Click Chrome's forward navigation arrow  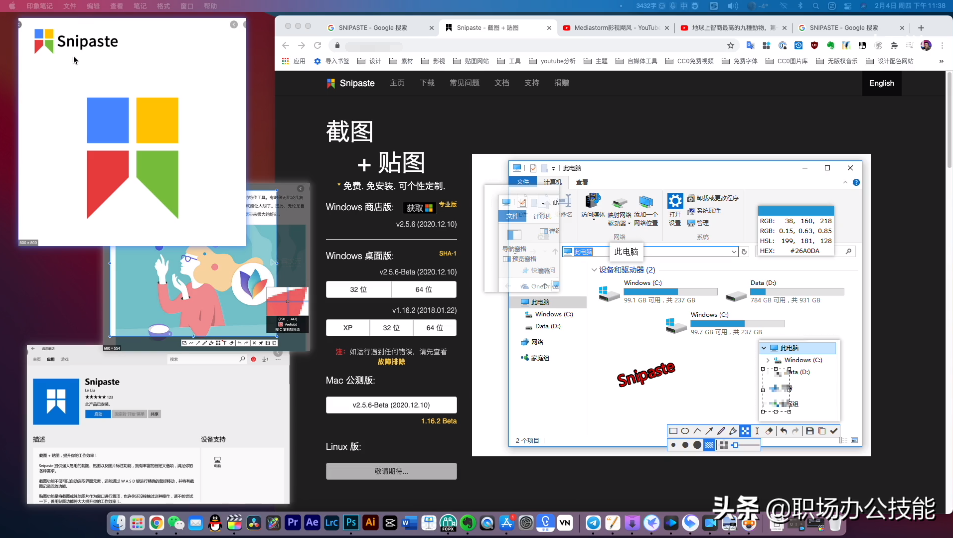[301, 46]
